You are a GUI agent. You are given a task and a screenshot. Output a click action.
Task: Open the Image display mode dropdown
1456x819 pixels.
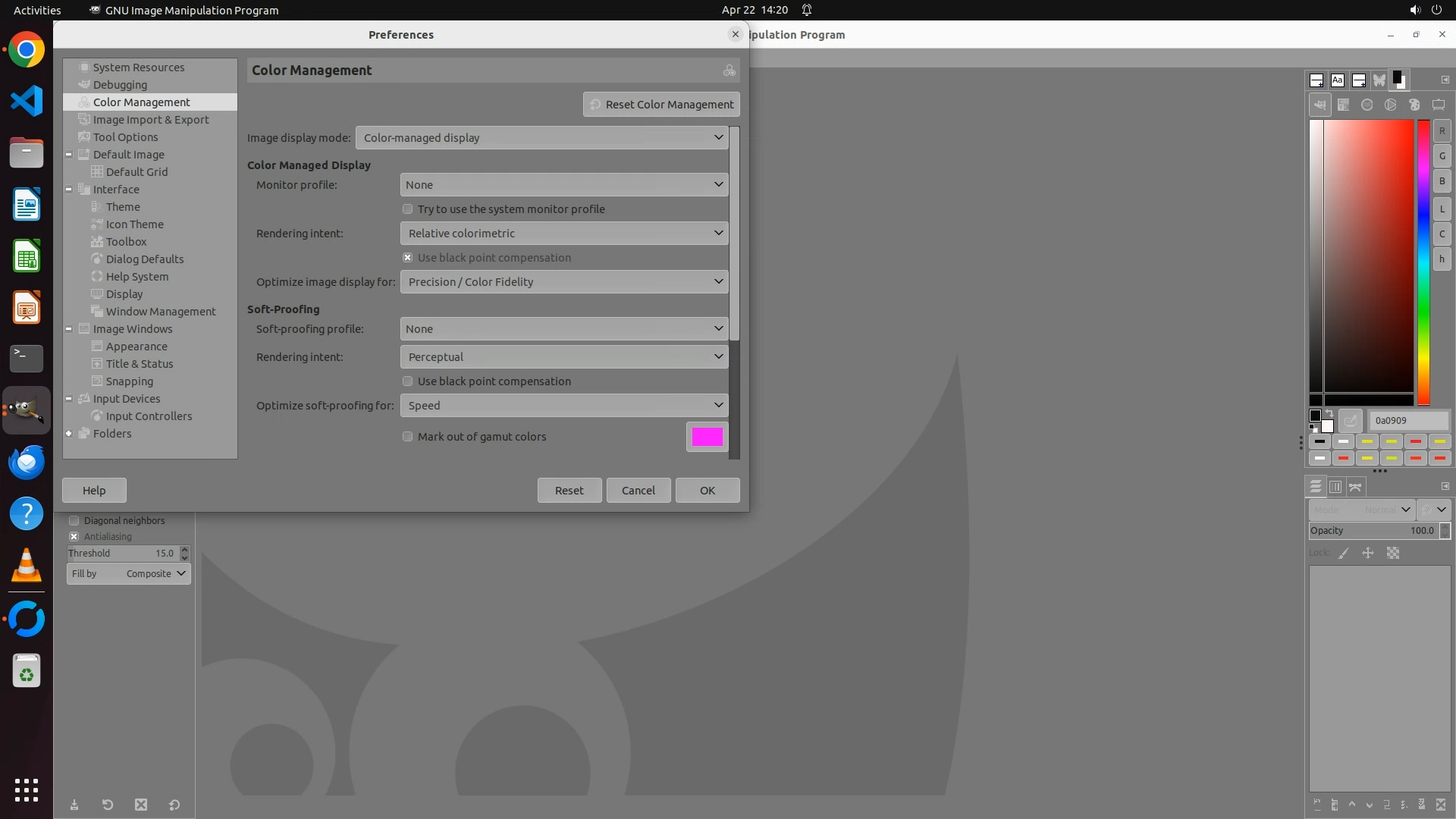tap(542, 138)
